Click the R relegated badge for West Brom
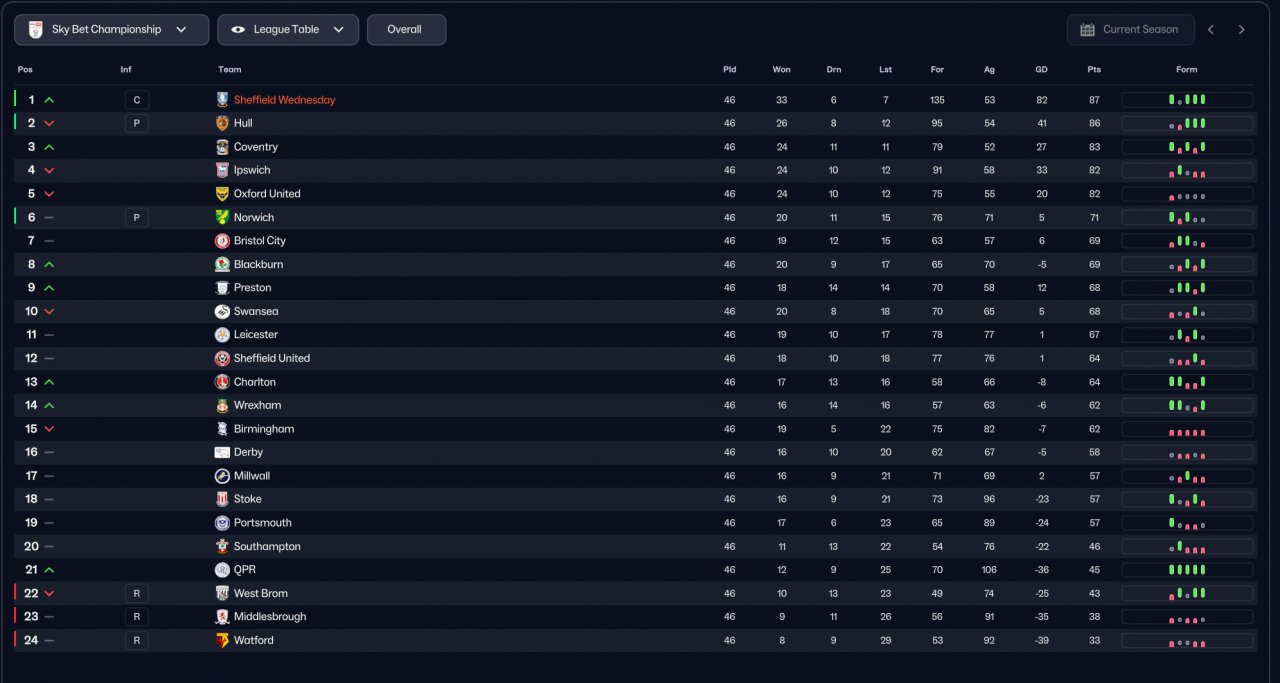The width and height of the screenshot is (1280, 683). pyautogui.click(x=137, y=593)
